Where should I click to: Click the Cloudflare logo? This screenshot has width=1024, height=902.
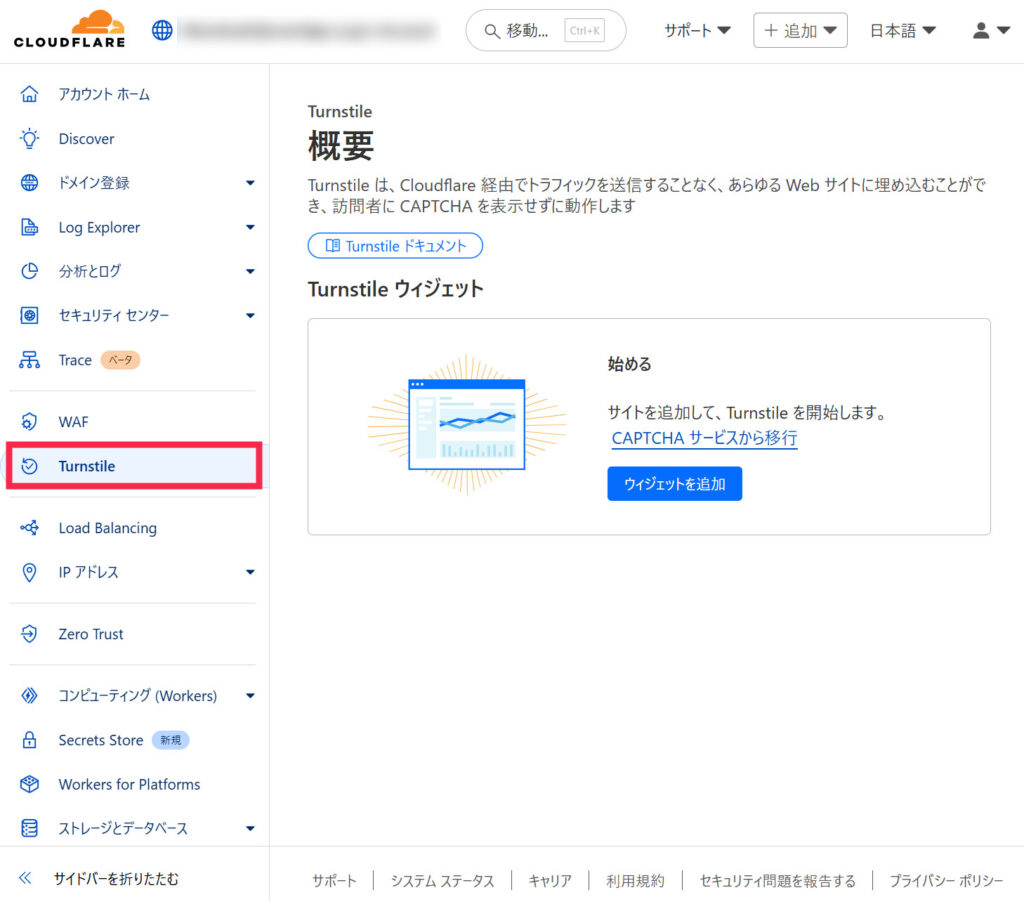tap(70, 30)
